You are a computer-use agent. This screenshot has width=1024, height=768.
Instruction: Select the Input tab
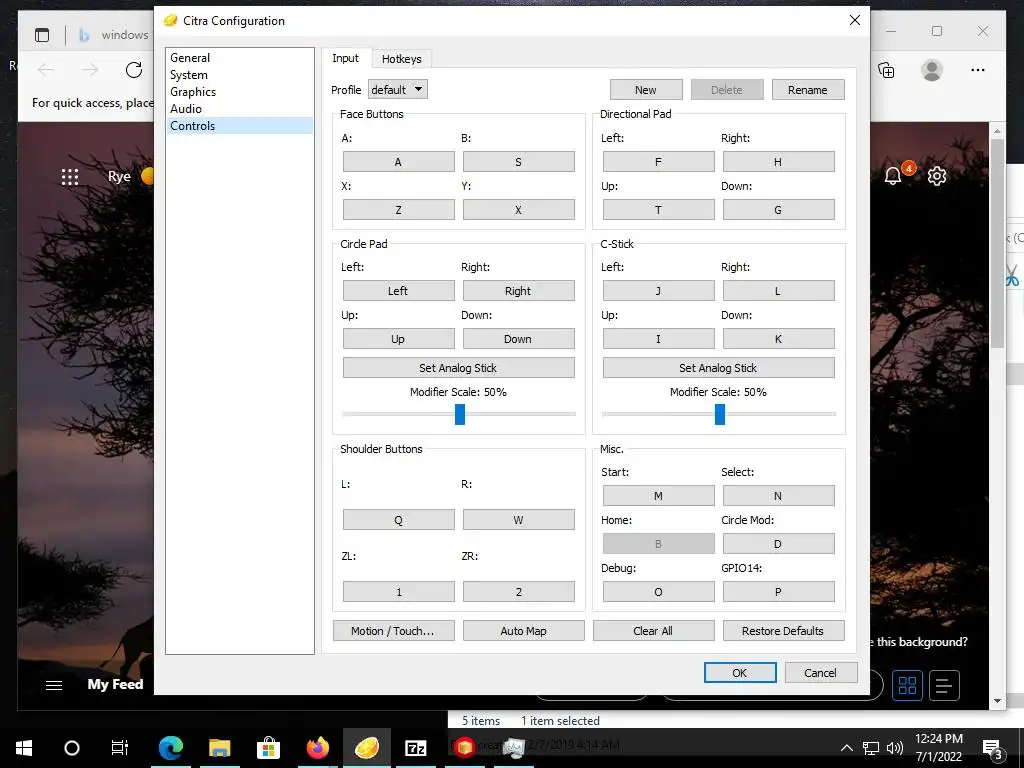click(x=345, y=58)
